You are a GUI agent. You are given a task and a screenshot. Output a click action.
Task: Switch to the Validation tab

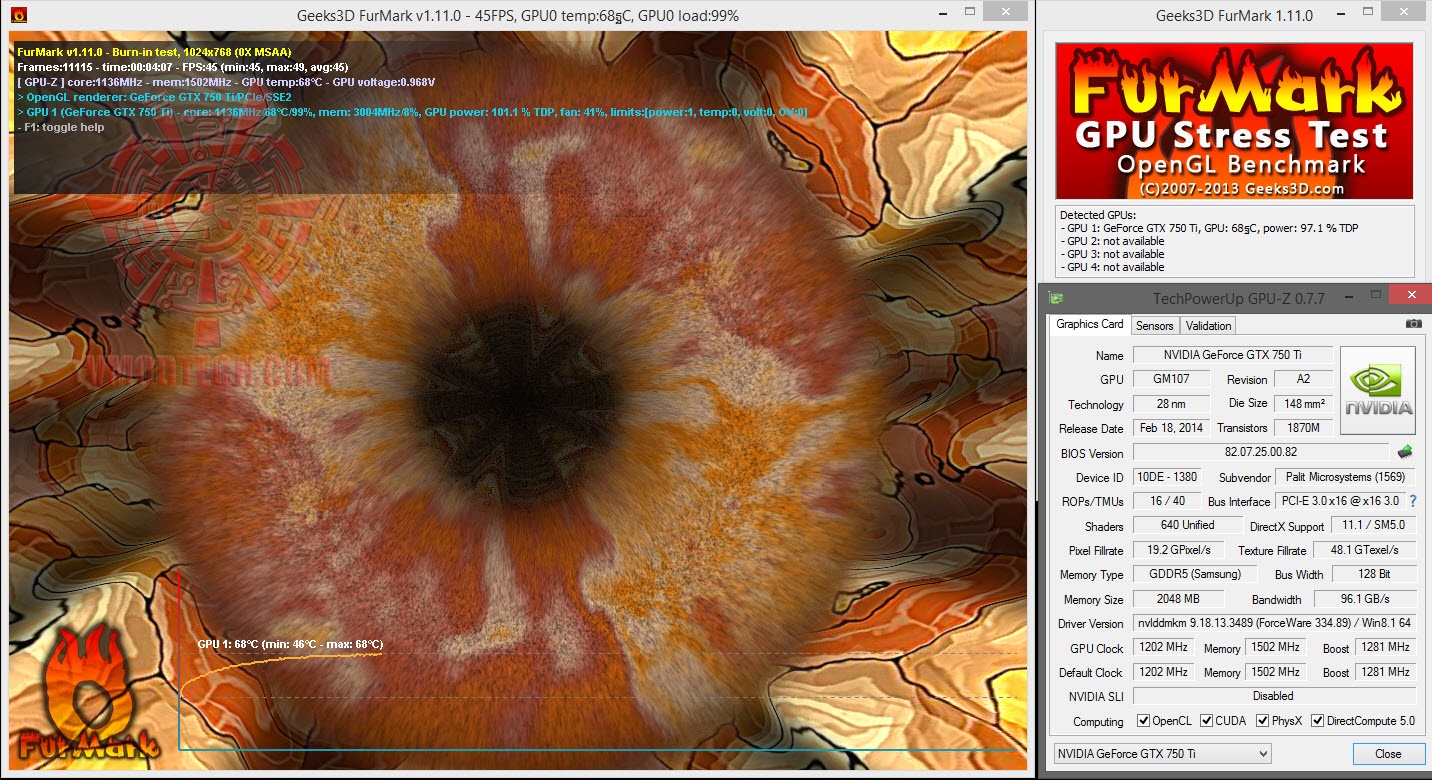pyautogui.click(x=1208, y=325)
